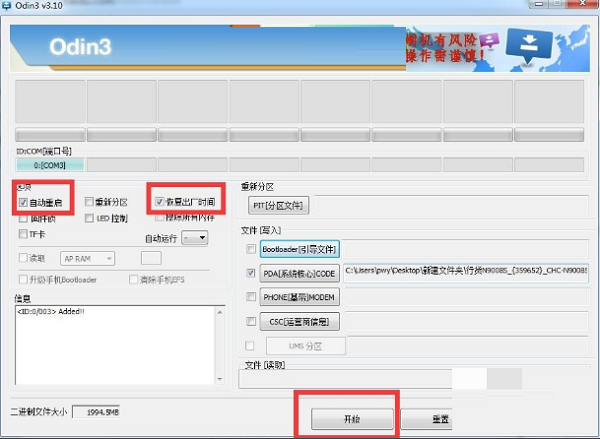Open the 自动运行 dropdown
600x439 pixels.
(x=195, y=237)
